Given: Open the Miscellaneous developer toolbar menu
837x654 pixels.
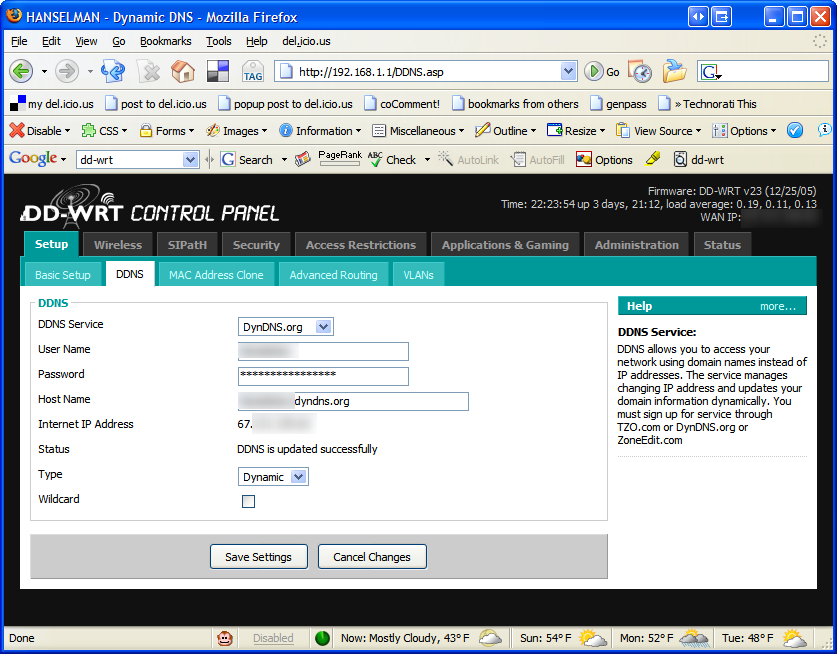Looking at the screenshot, I should tap(418, 130).
